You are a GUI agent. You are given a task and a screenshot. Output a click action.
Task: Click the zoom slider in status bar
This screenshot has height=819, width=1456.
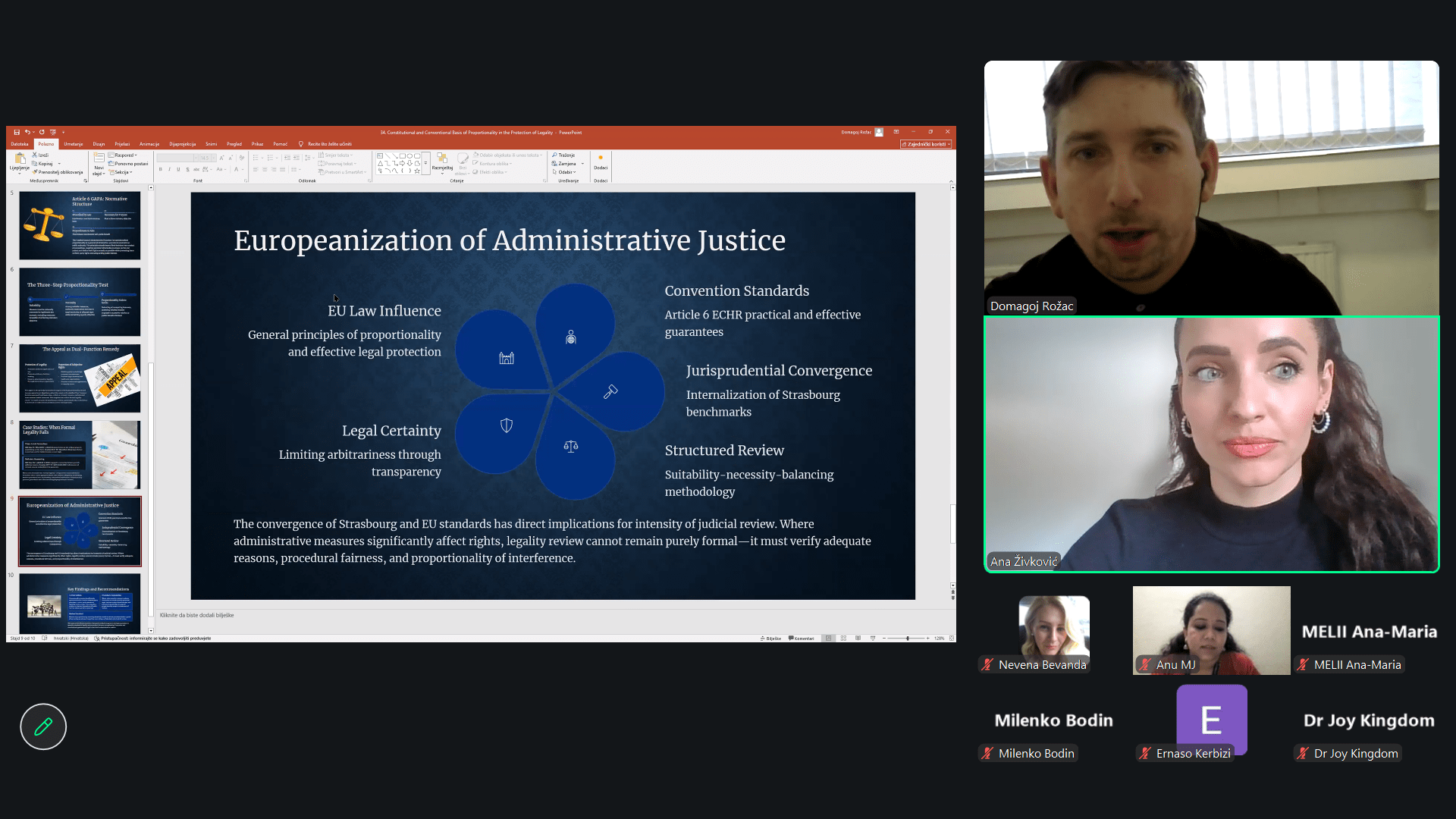(x=907, y=639)
